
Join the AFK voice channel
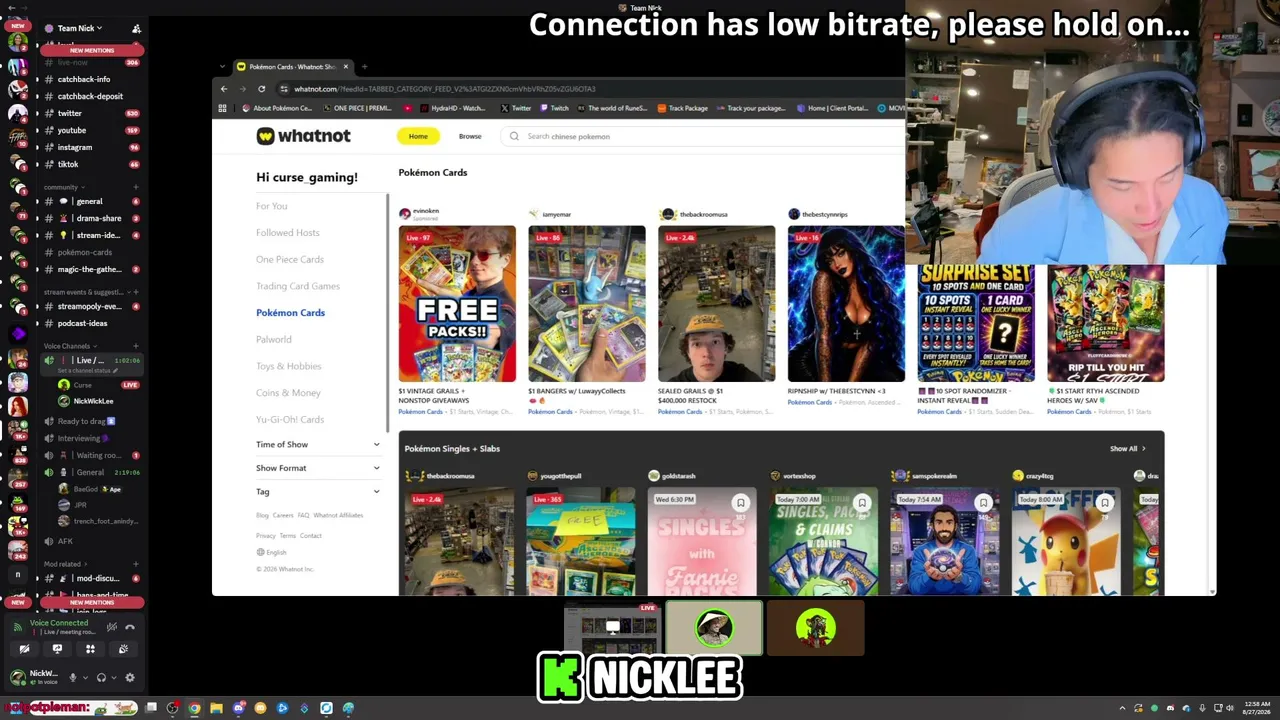pyautogui.click(x=65, y=542)
